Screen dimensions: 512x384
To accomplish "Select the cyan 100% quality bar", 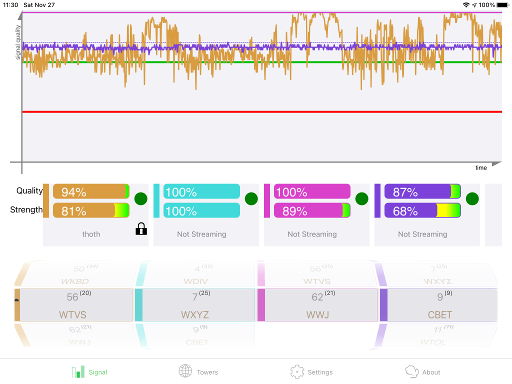I will tap(202, 192).
